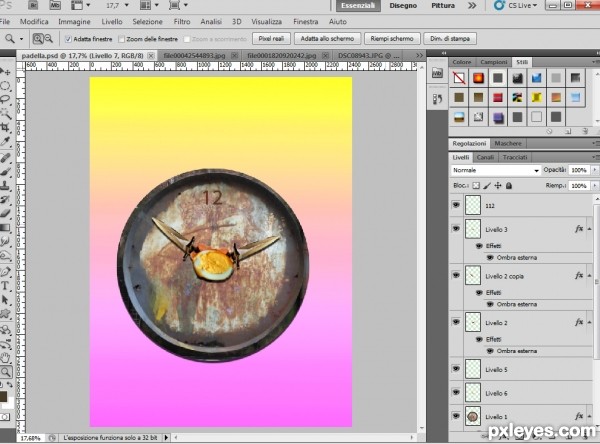Apply the red style swatch
600x444 pixels.
coord(498,98)
